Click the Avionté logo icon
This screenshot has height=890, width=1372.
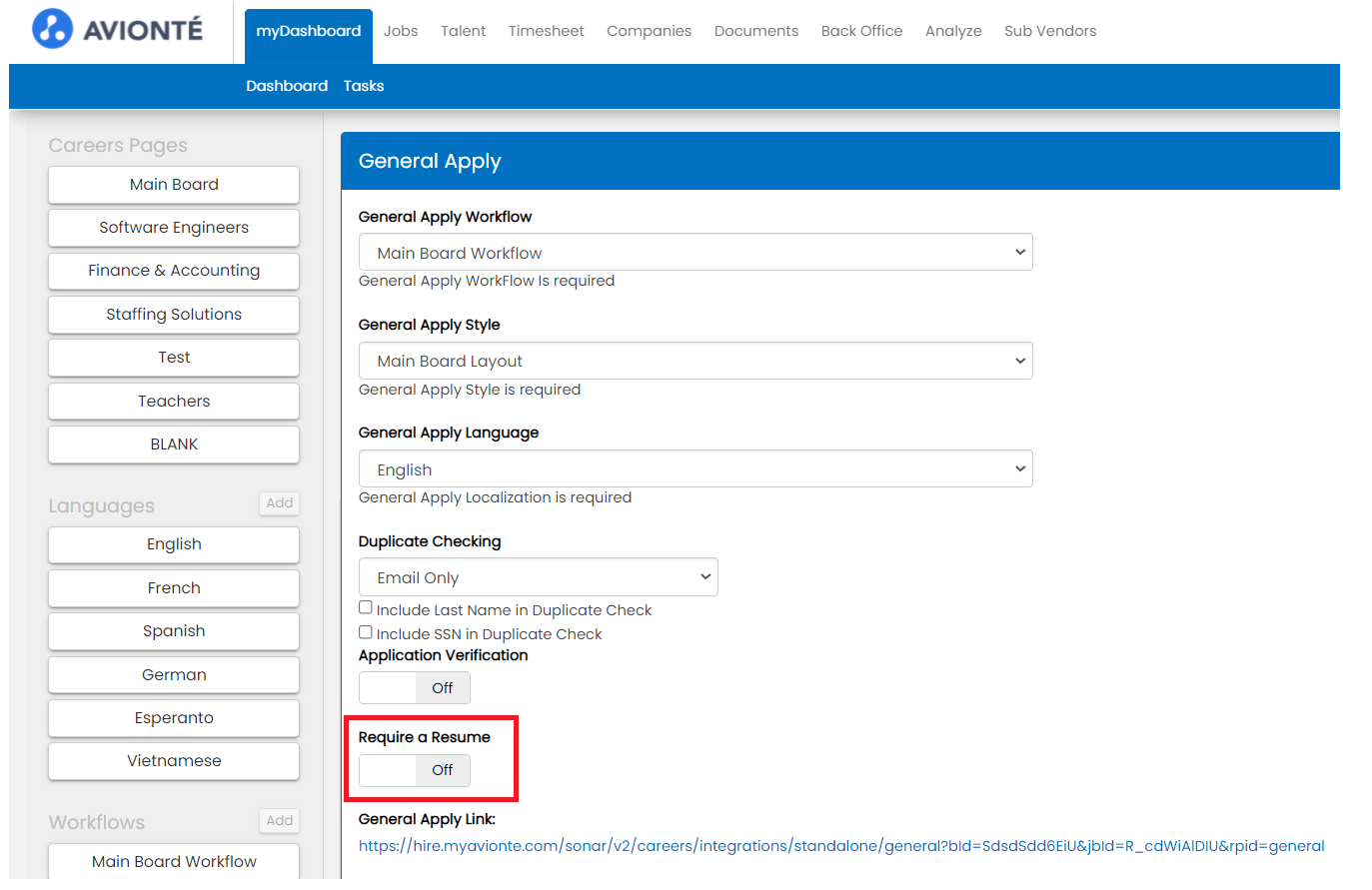[52, 29]
